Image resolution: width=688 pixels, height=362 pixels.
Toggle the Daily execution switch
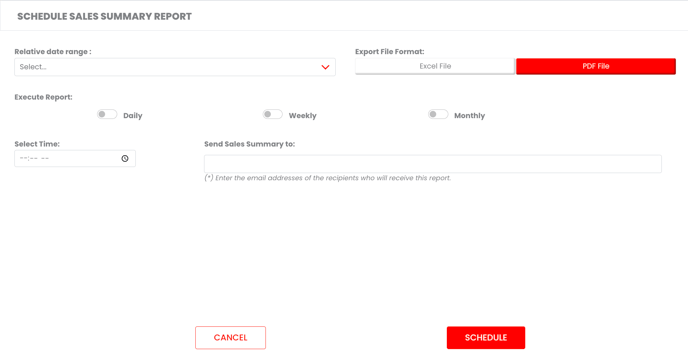[x=107, y=115]
